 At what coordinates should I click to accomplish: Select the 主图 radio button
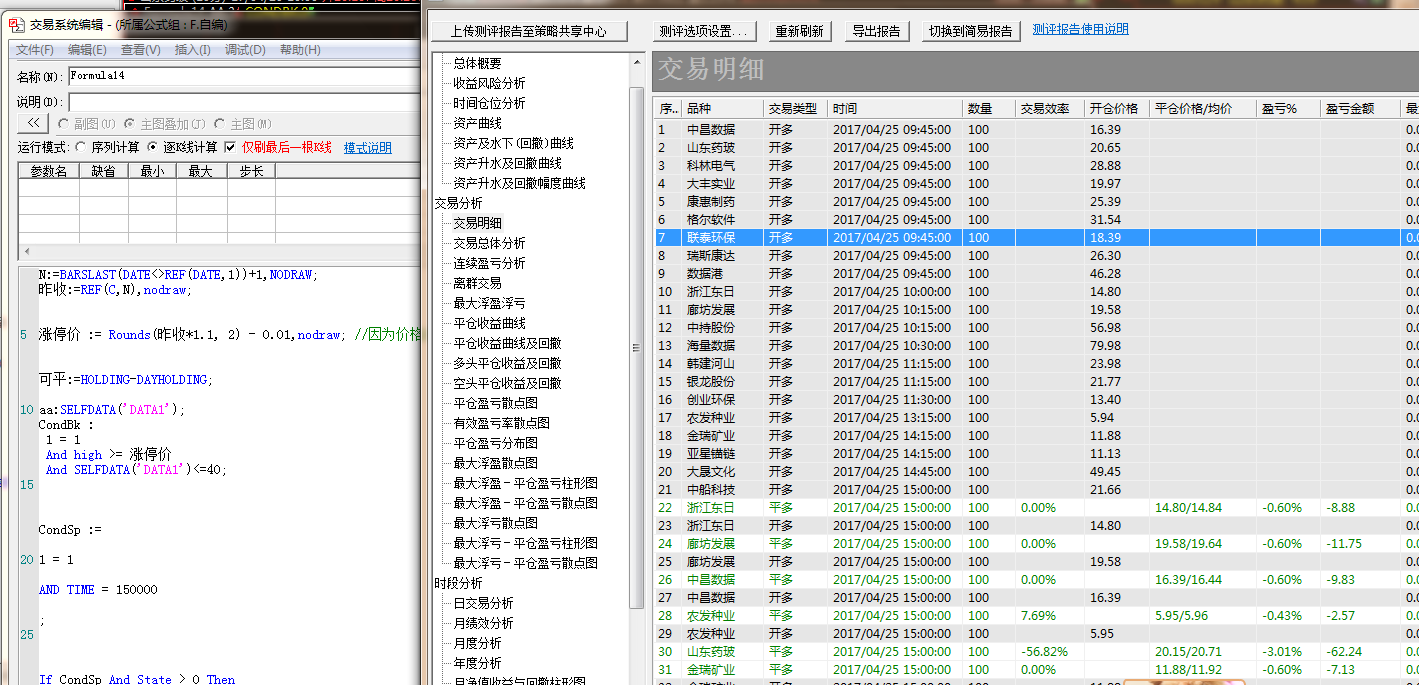point(220,124)
